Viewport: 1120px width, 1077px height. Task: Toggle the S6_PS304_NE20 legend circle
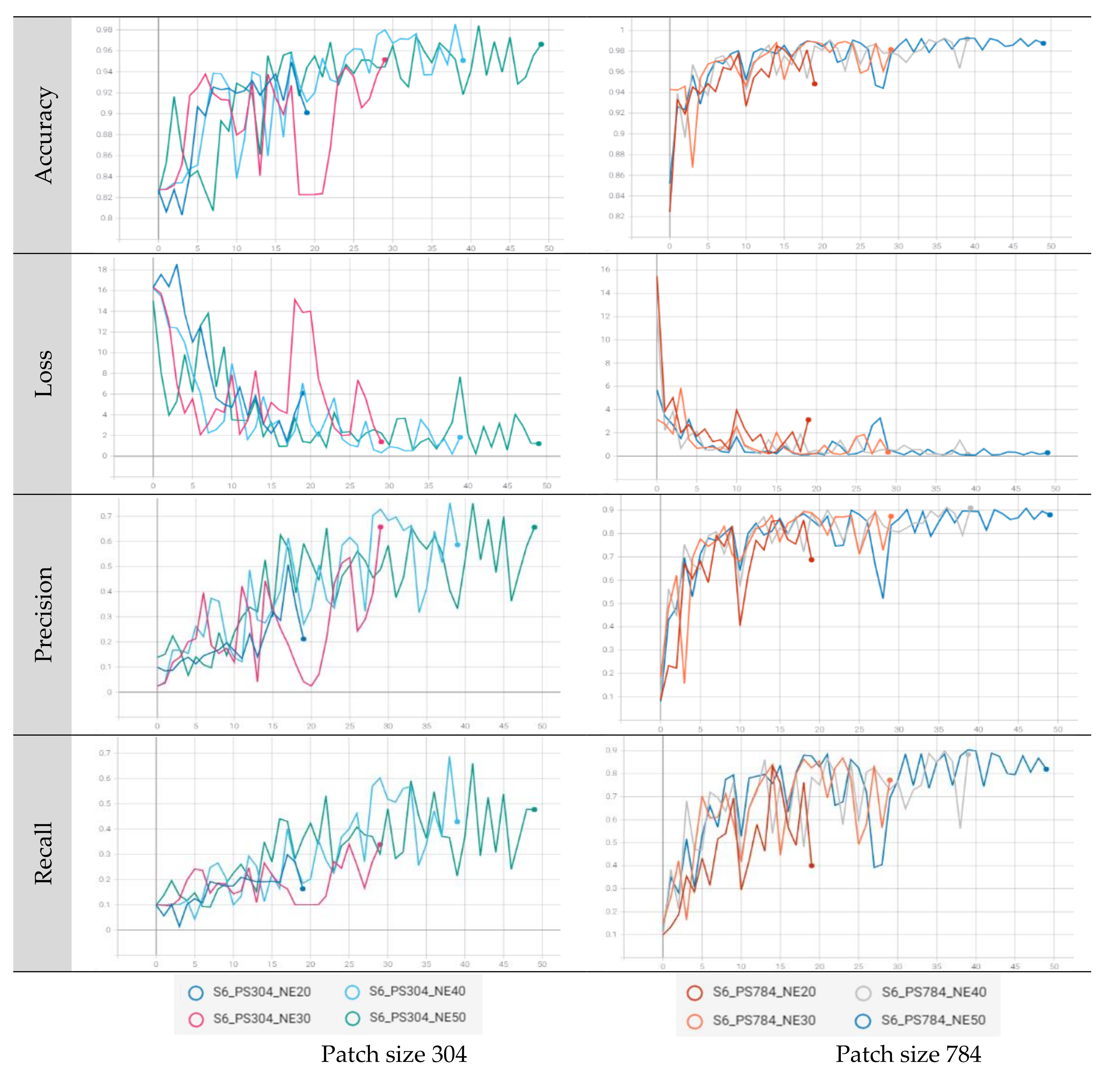point(196,992)
